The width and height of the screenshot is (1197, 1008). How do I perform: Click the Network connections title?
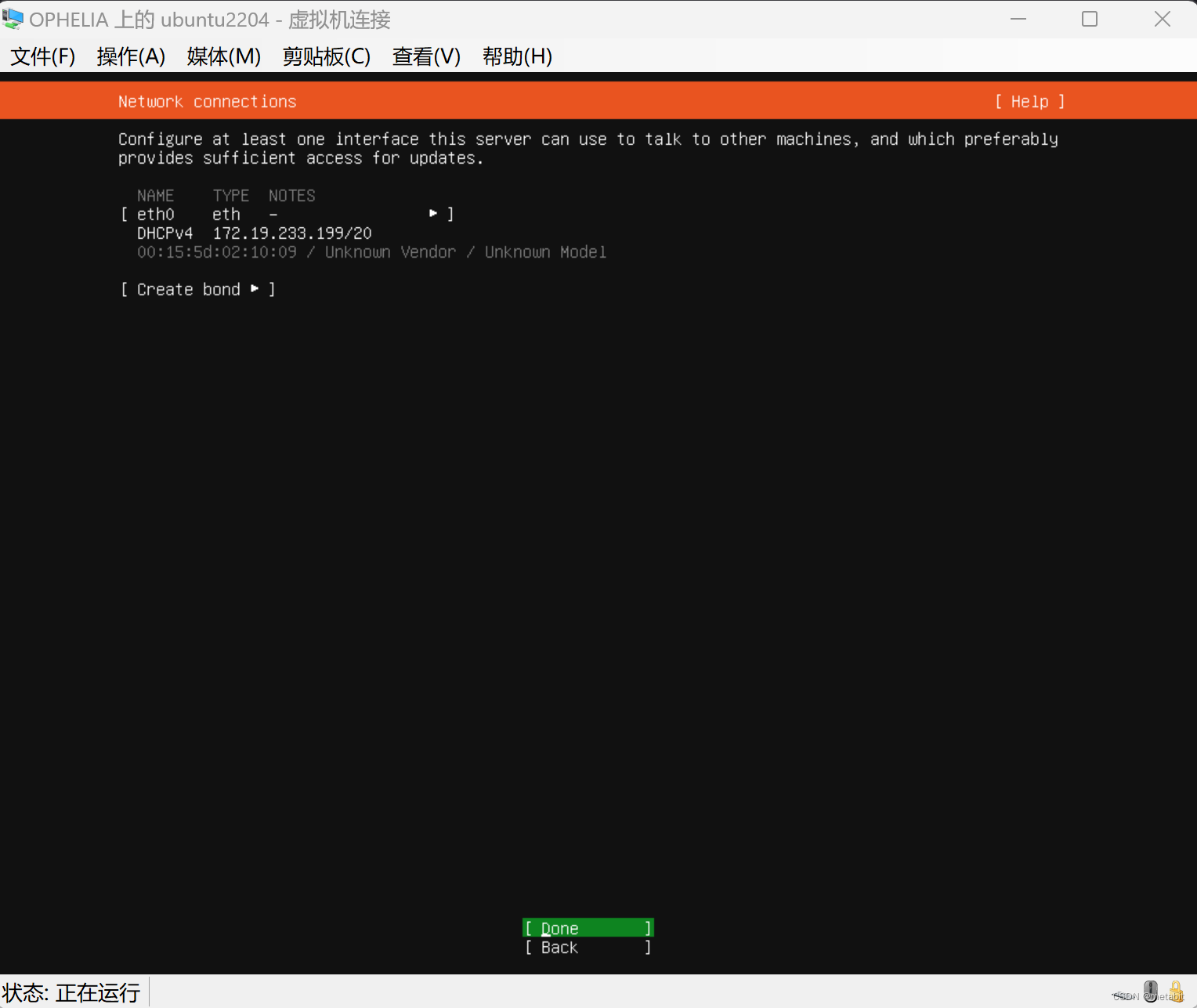coord(208,102)
